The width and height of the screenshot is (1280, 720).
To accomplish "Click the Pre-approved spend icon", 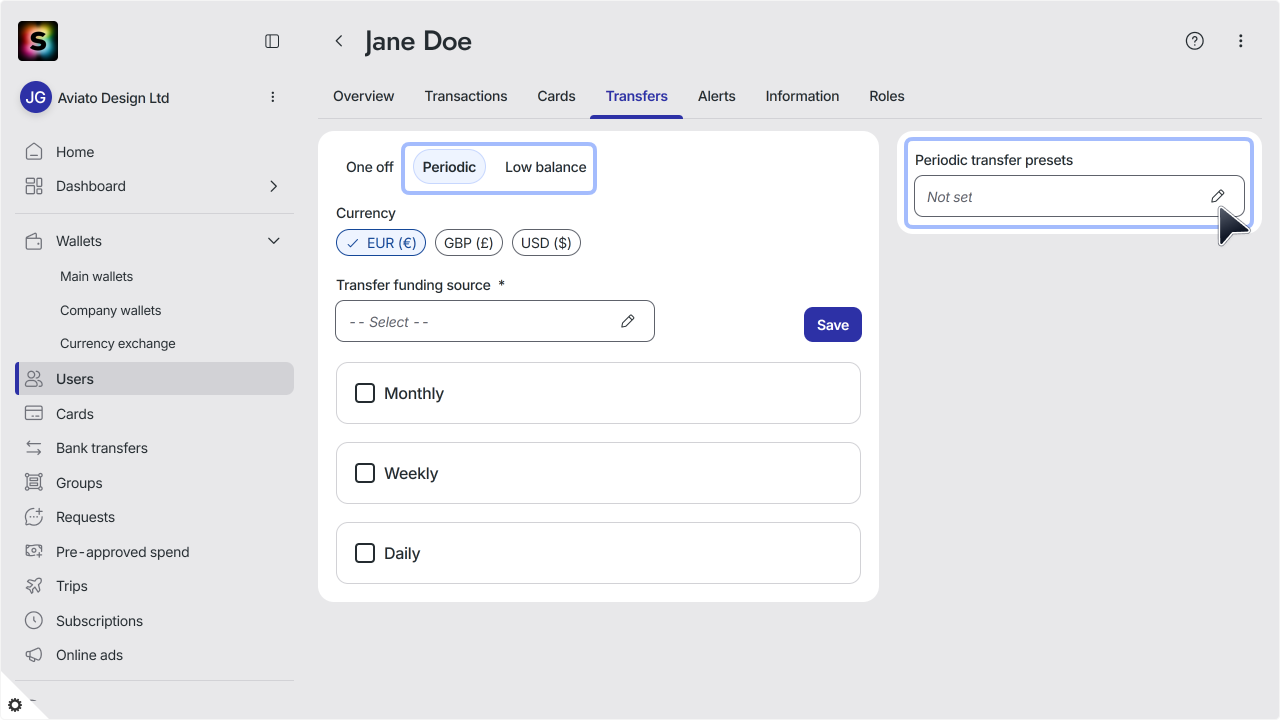I will [34, 552].
